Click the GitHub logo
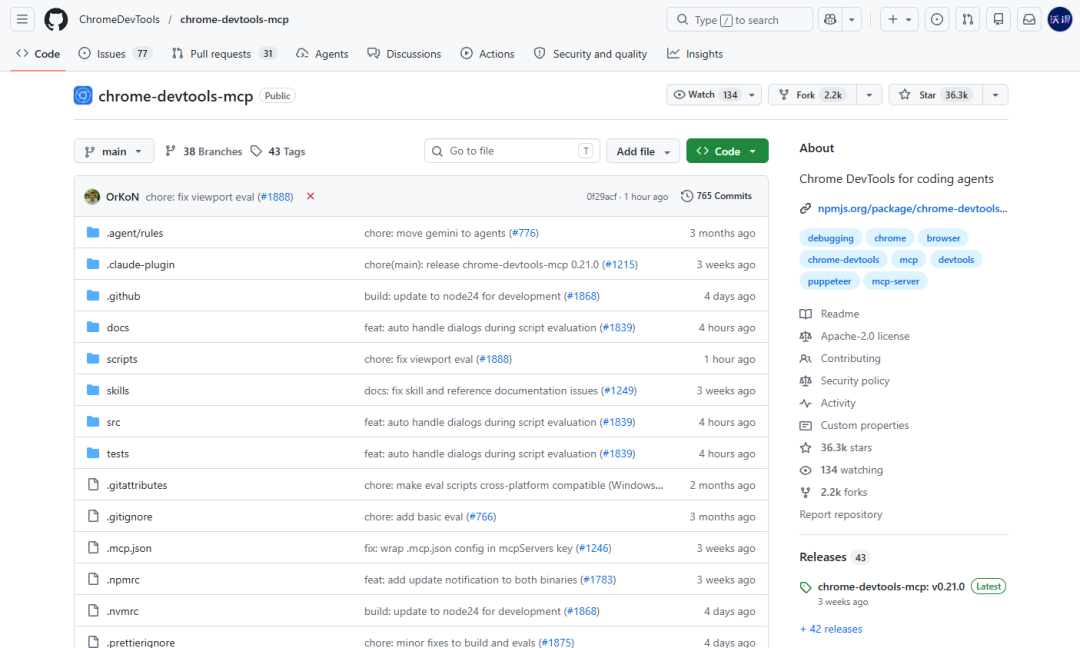This screenshot has height=648, width=1080. pos(55,19)
